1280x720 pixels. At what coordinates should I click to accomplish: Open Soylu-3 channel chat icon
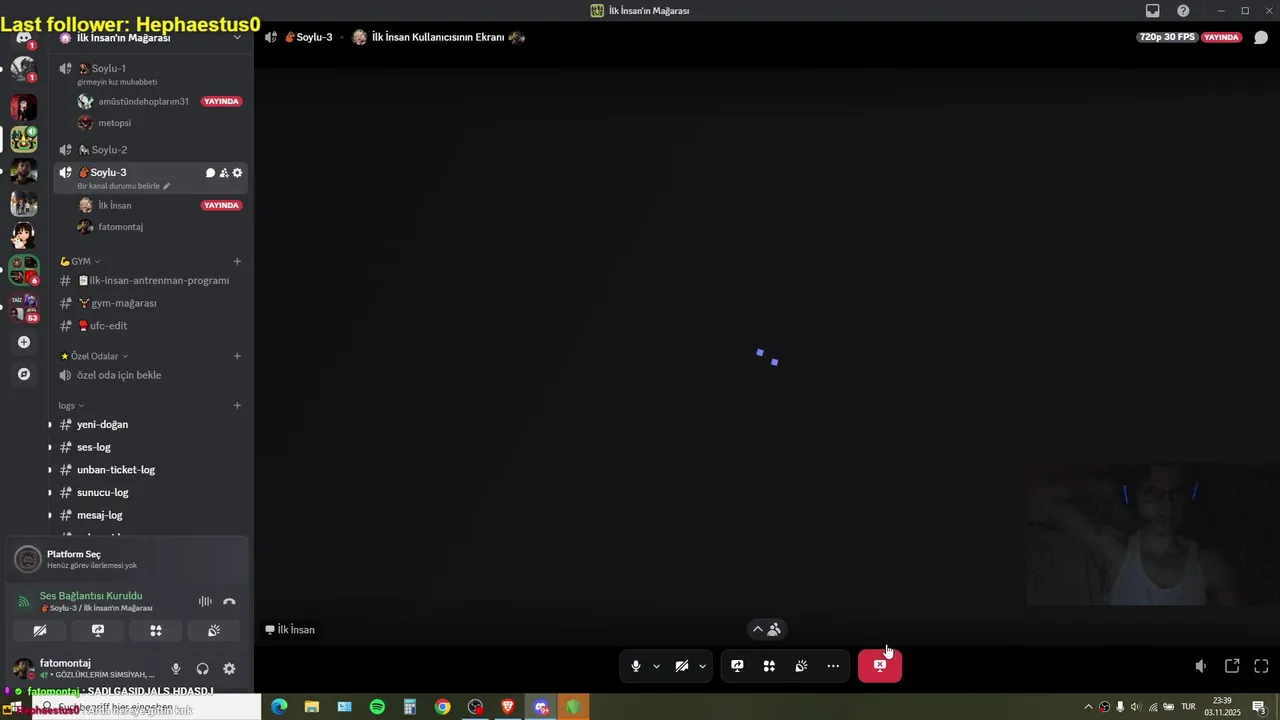click(210, 173)
